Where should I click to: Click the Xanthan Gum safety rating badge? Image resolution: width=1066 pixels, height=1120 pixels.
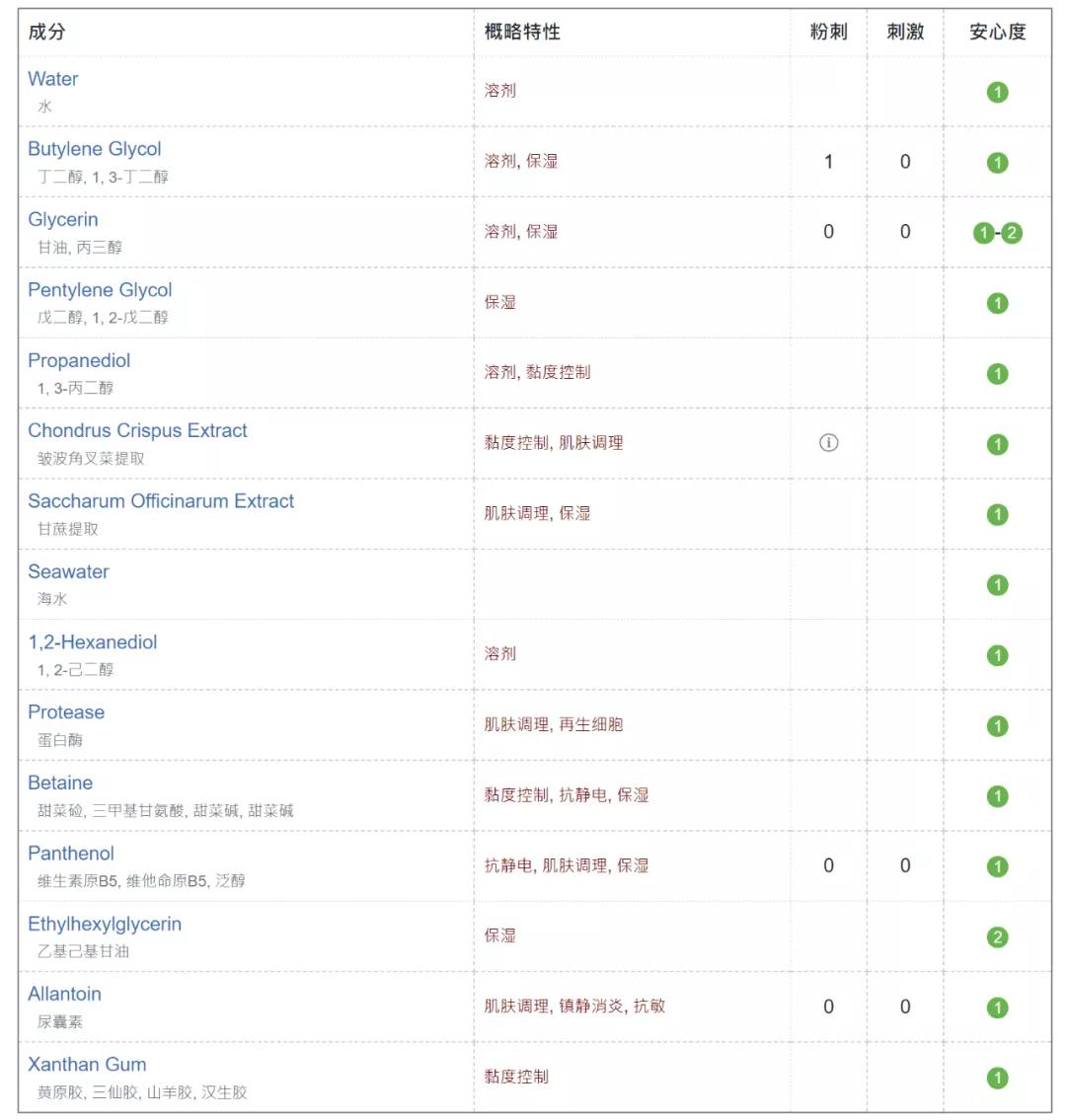coord(997,1078)
